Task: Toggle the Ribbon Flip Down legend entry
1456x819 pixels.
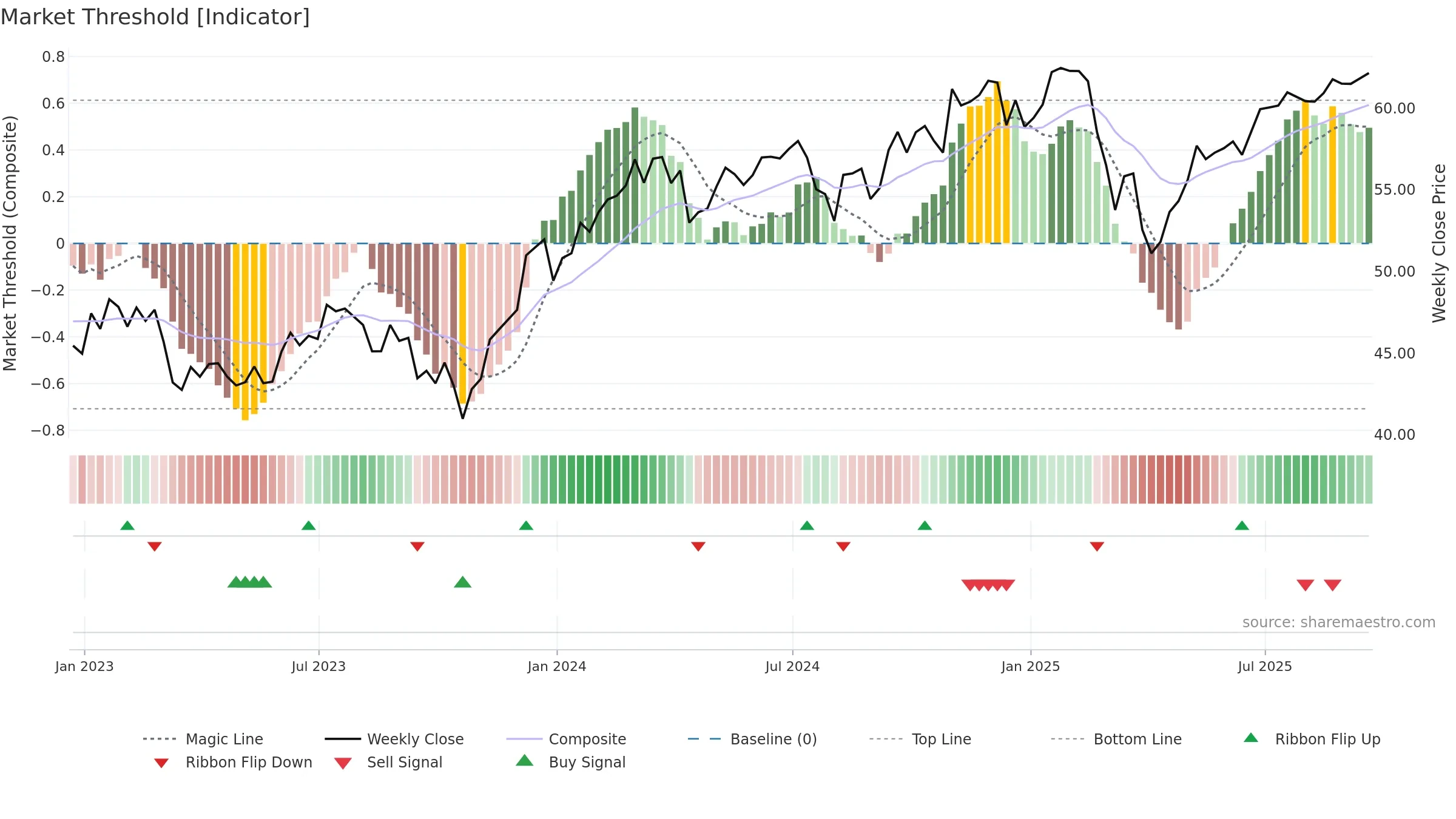Action: [232, 762]
